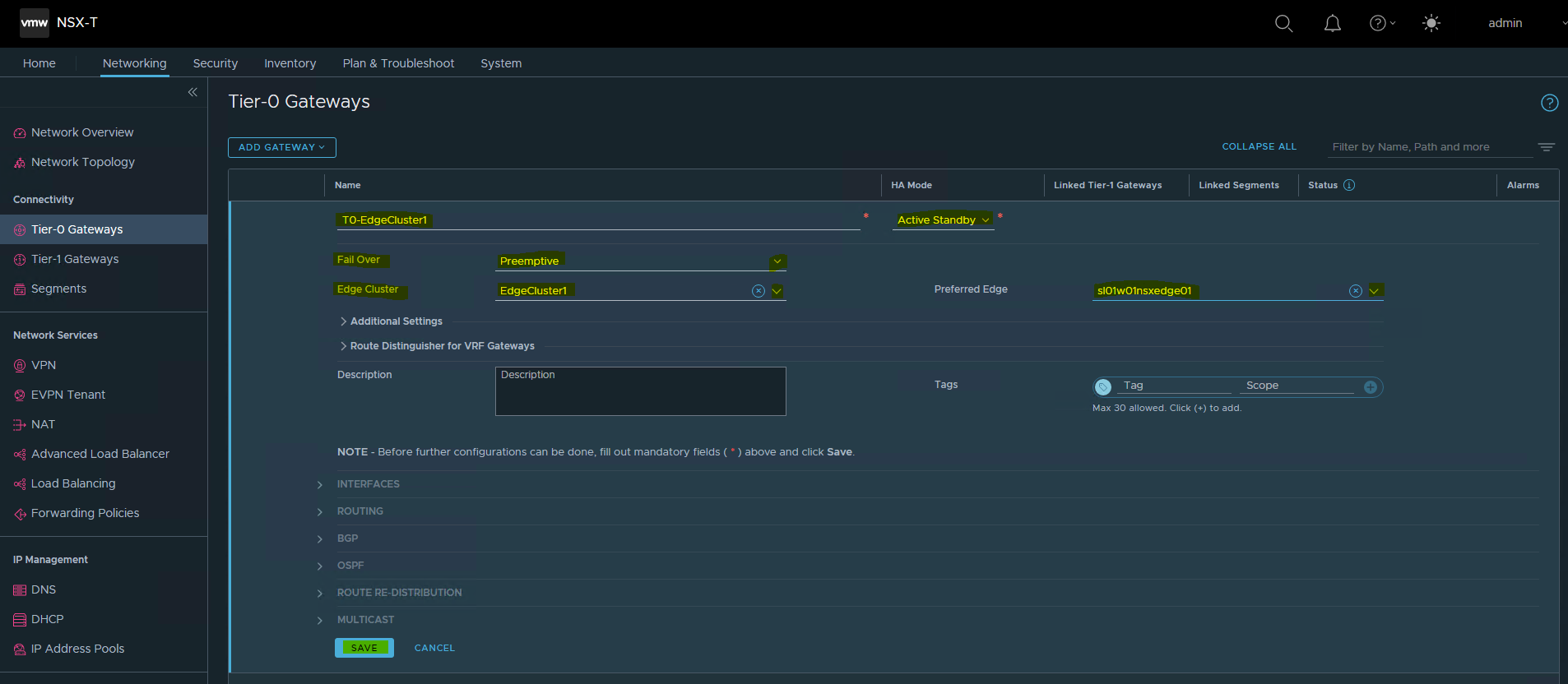Click the gateway name field T0-EdgeCluster1
This screenshot has width=1568, height=684.
tap(597, 220)
